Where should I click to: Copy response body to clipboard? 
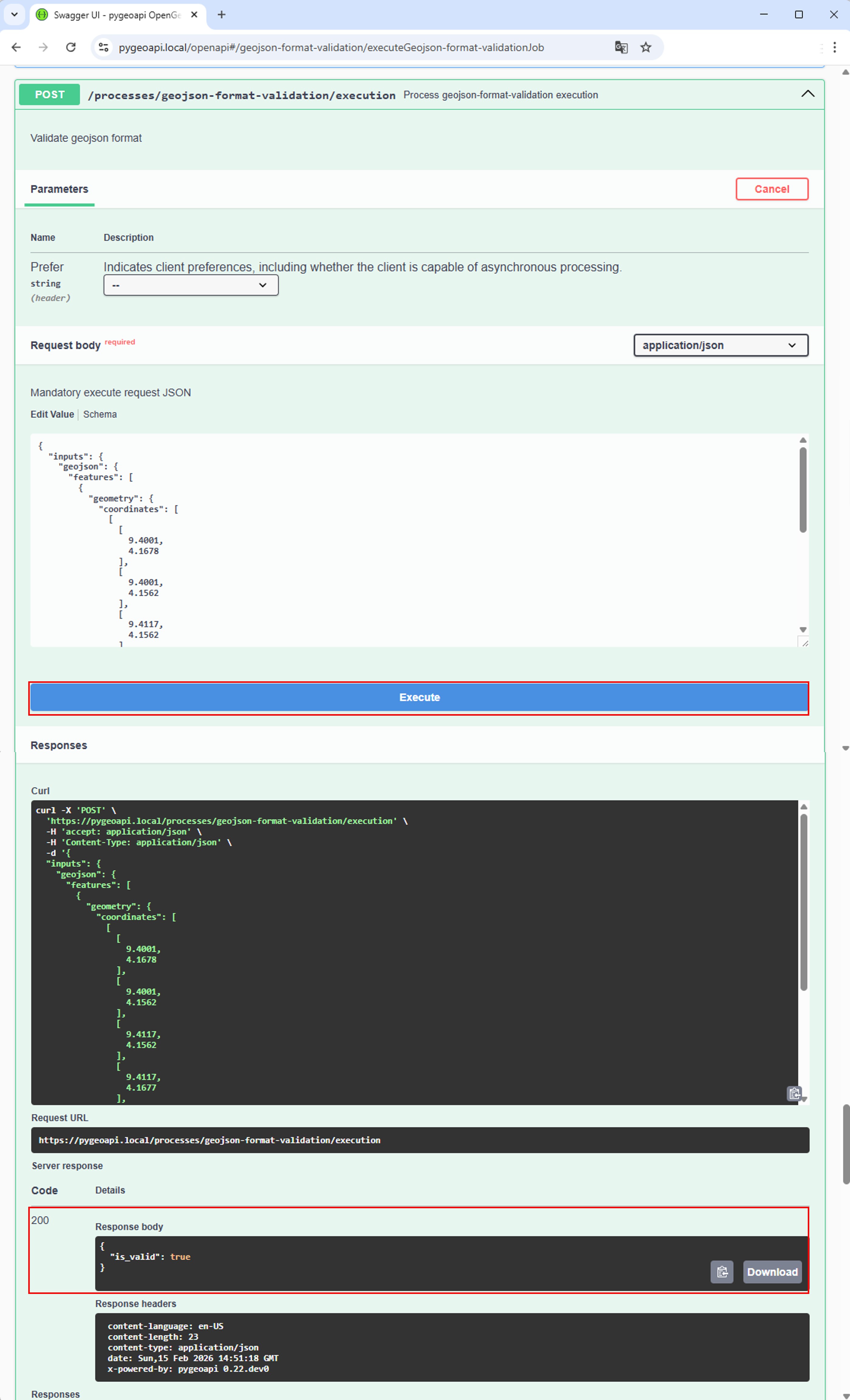[721, 1271]
